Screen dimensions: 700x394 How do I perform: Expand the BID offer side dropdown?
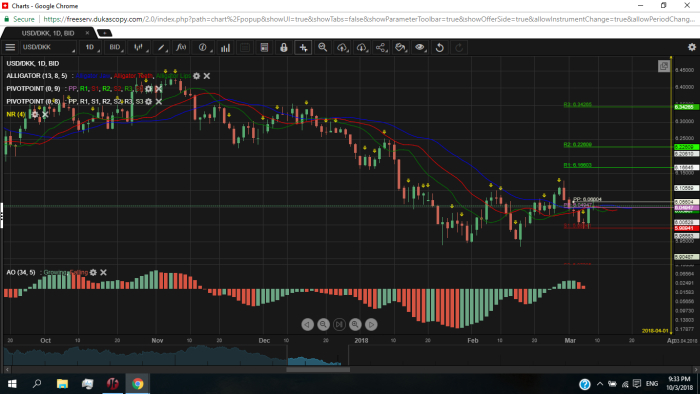point(116,47)
